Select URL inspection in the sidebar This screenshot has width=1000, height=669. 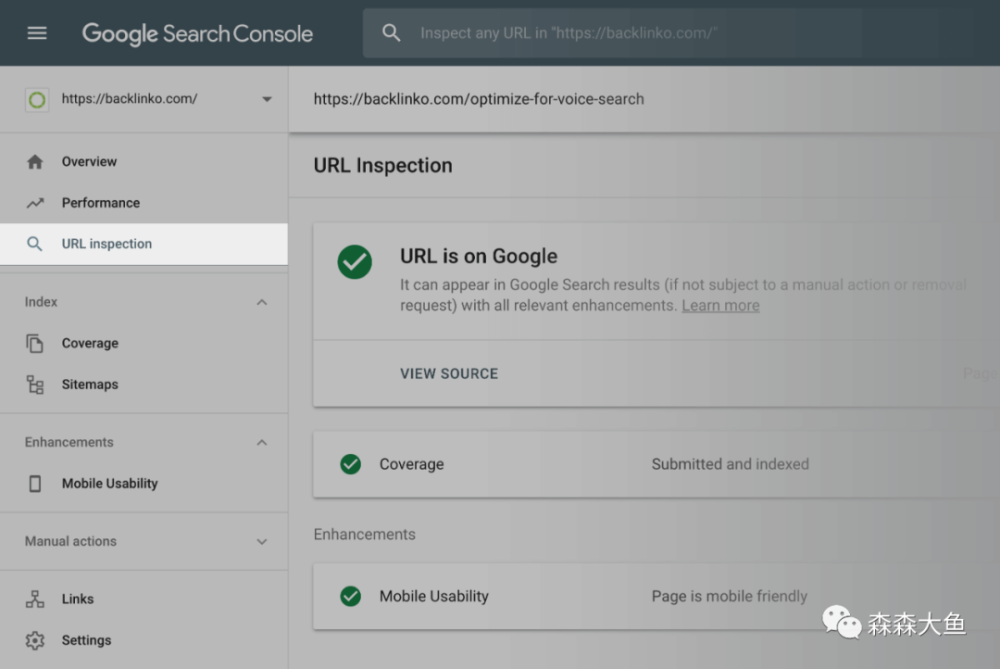click(107, 244)
